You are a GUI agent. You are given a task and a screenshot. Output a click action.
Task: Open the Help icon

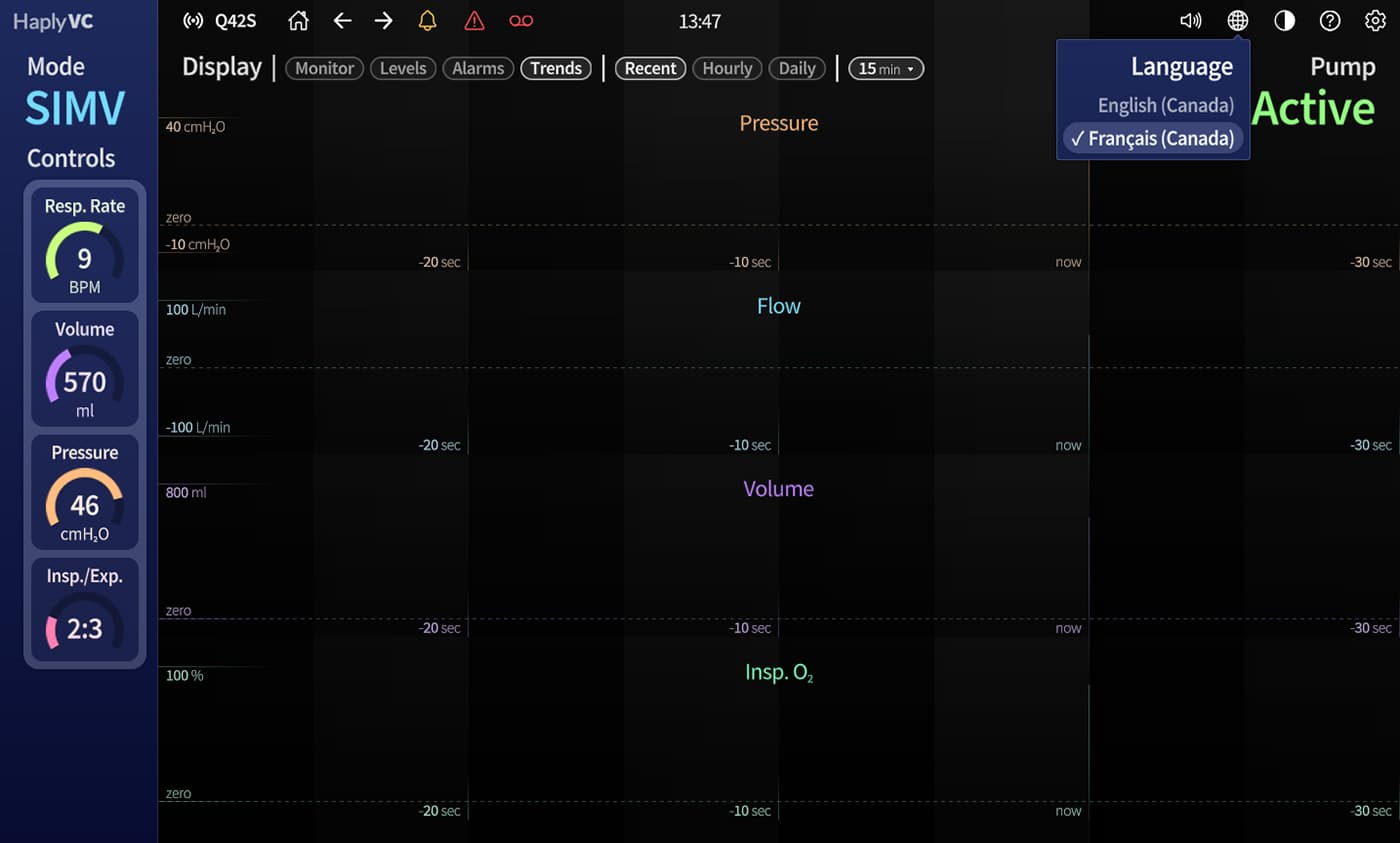pyautogui.click(x=1330, y=19)
